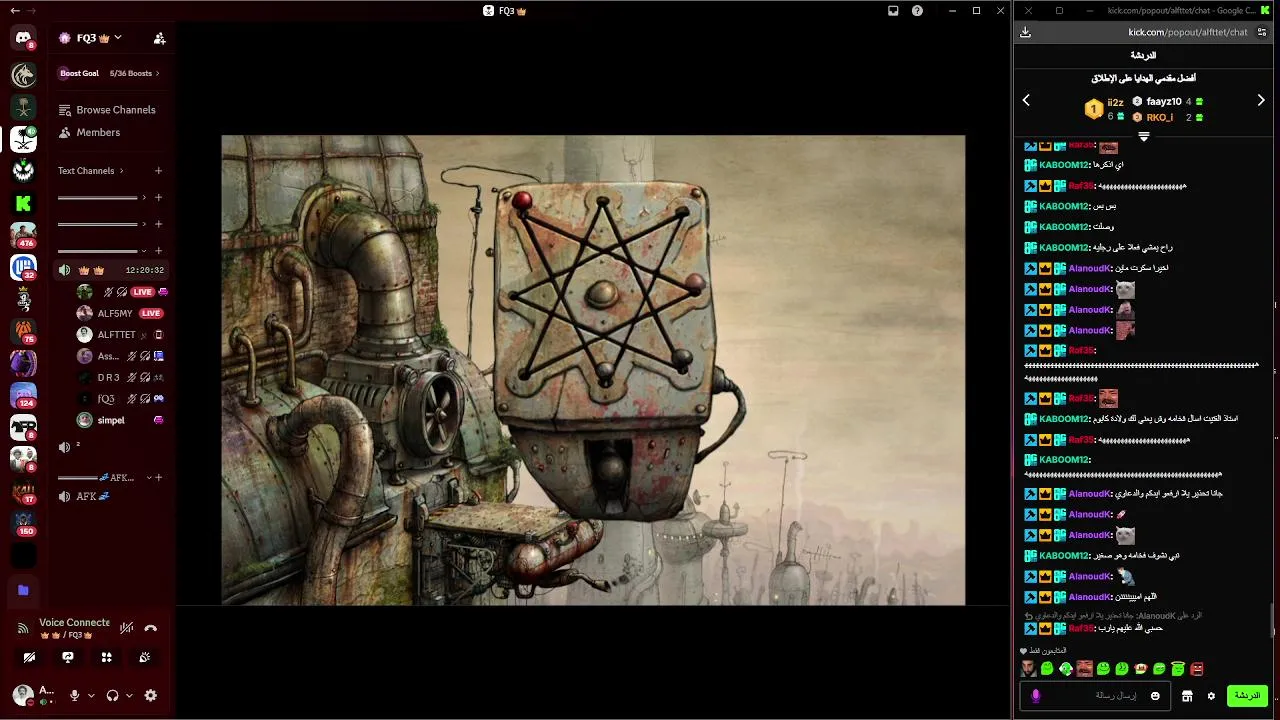Screen dimensions: 1280x720
Task: Click the Kick chat message input field
Action: tap(1096, 695)
